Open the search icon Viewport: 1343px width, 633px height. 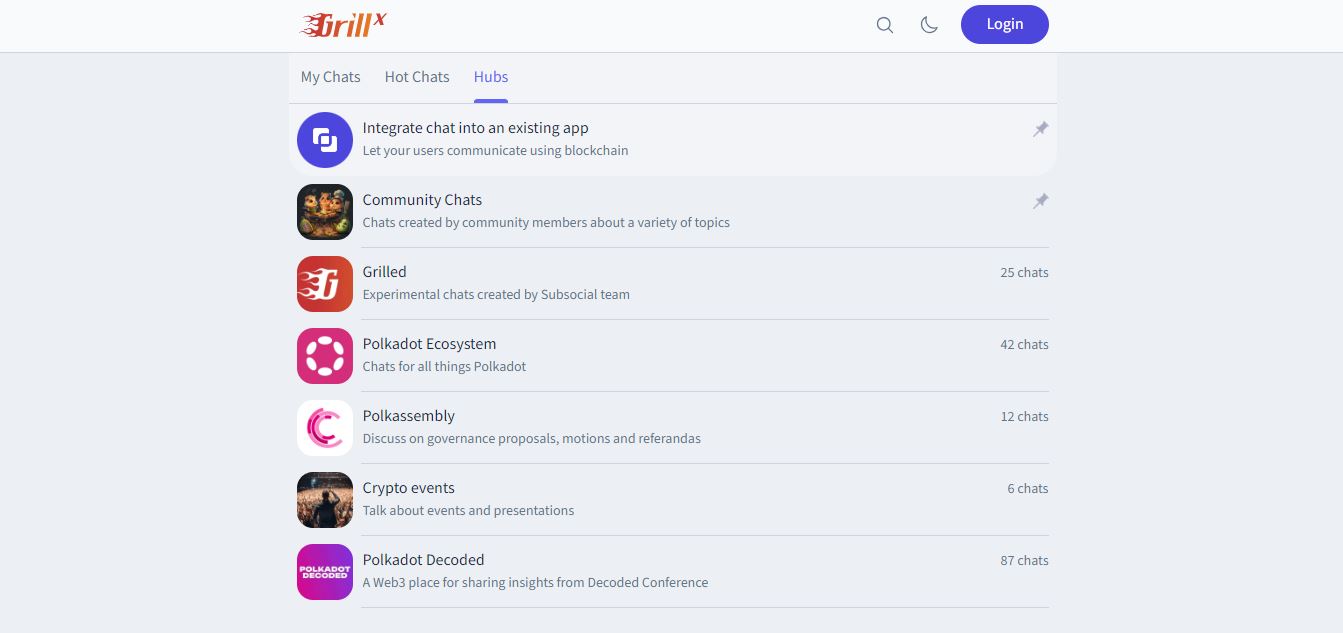[884, 25]
